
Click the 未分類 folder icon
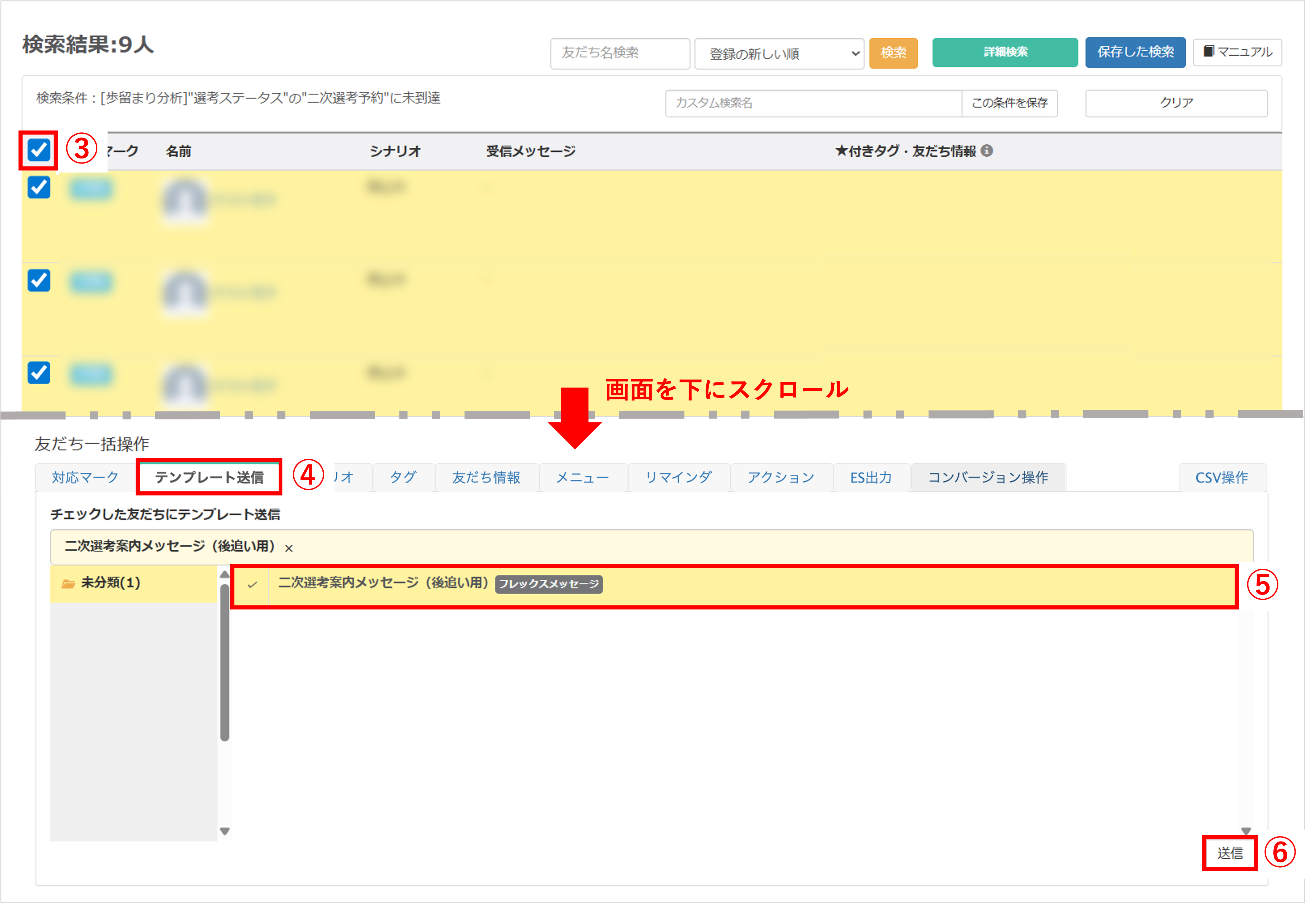point(68,584)
